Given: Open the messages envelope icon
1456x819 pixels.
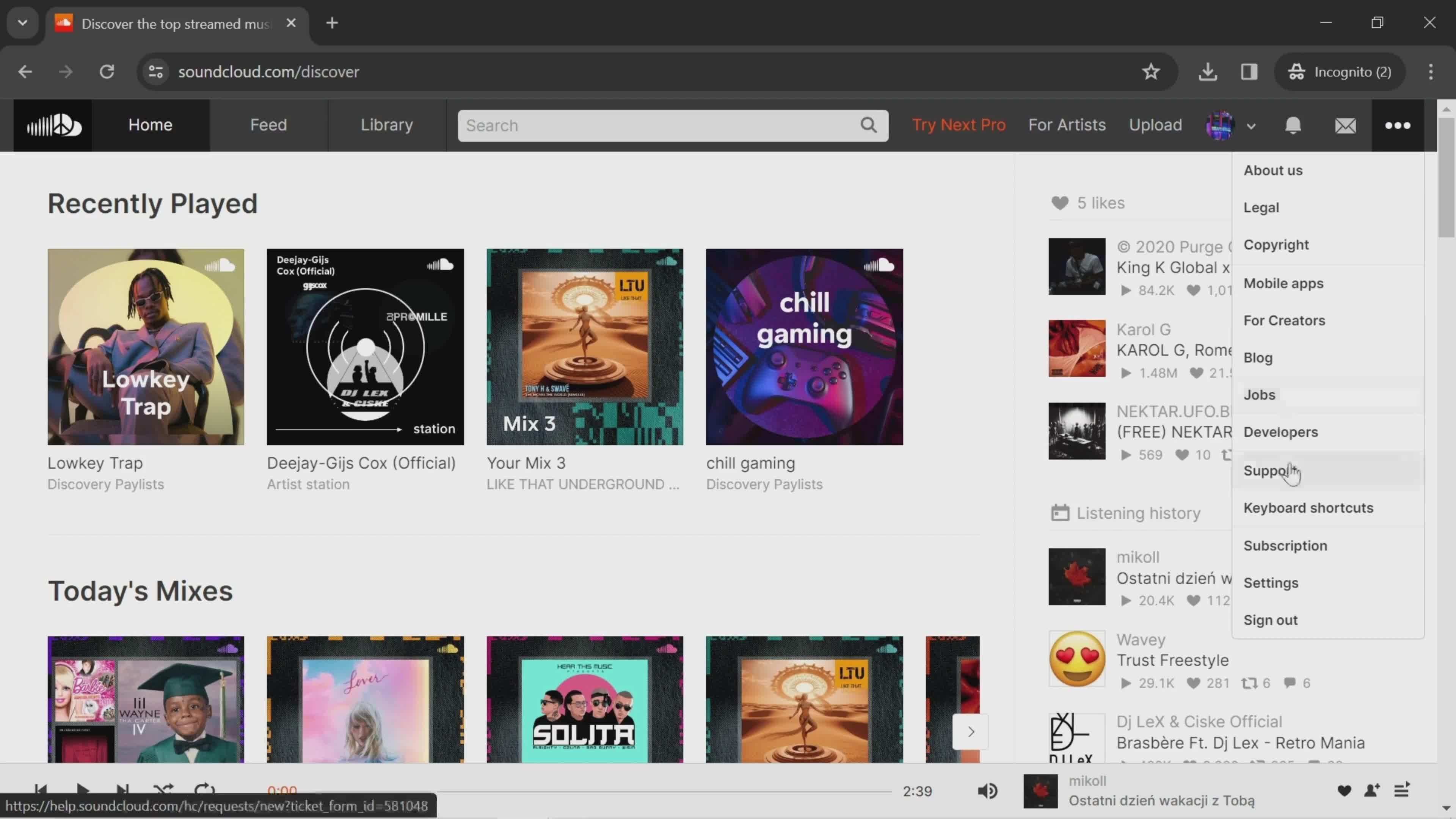Looking at the screenshot, I should 1345,126.
